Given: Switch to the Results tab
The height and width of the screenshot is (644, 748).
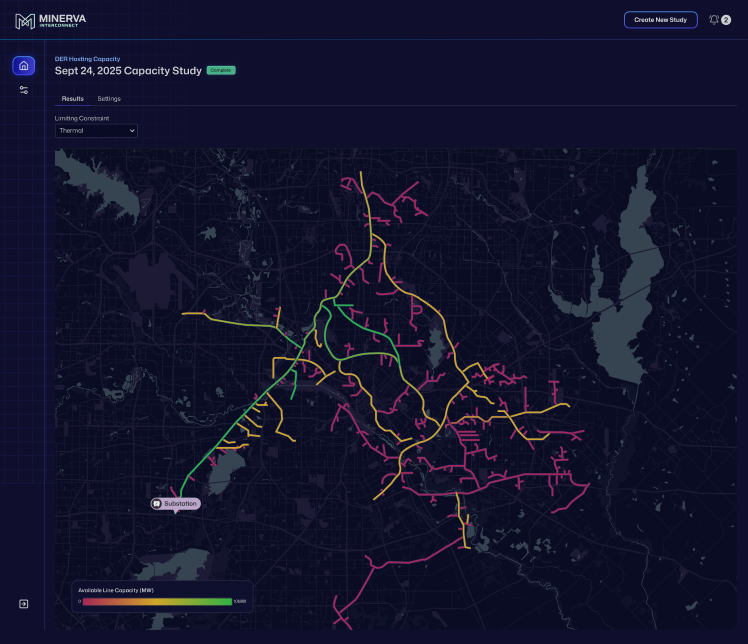Looking at the screenshot, I should coord(73,99).
